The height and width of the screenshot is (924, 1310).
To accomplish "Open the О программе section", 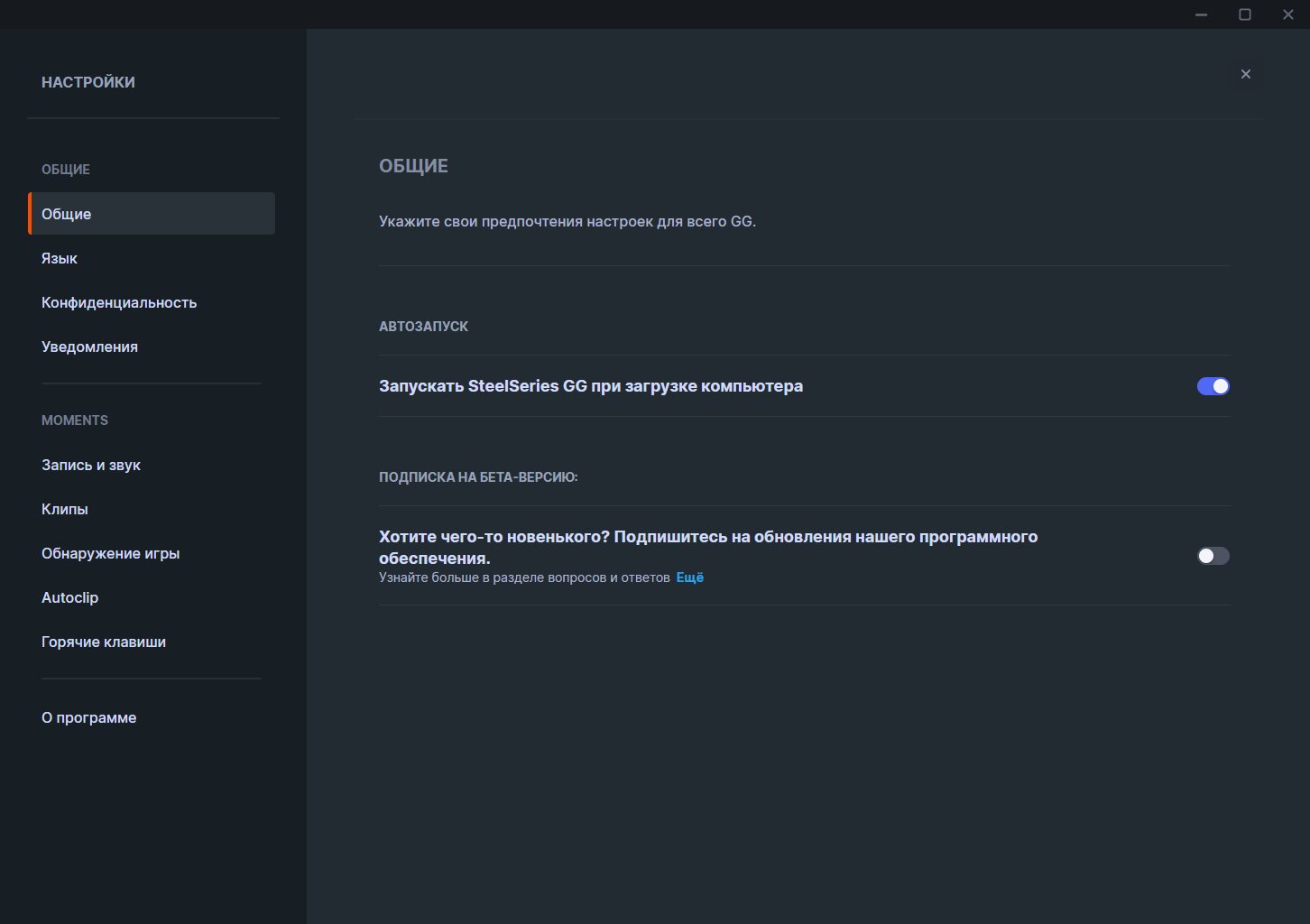I will coord(88,717).
